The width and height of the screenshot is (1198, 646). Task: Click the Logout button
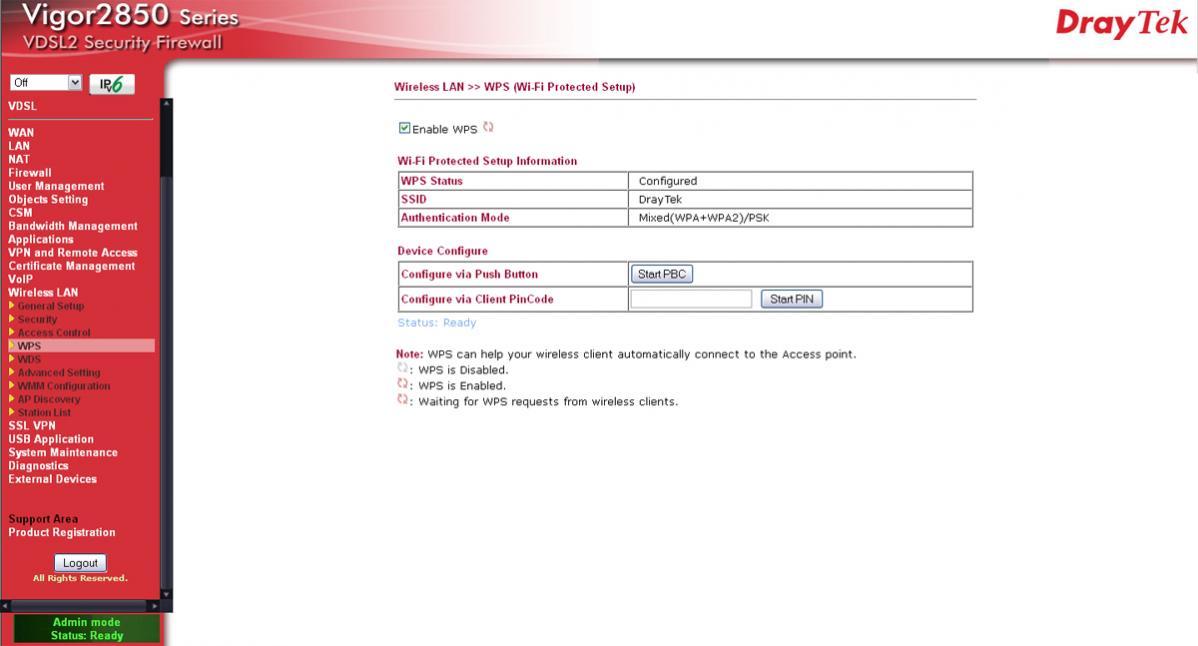[x=80, y=563]
